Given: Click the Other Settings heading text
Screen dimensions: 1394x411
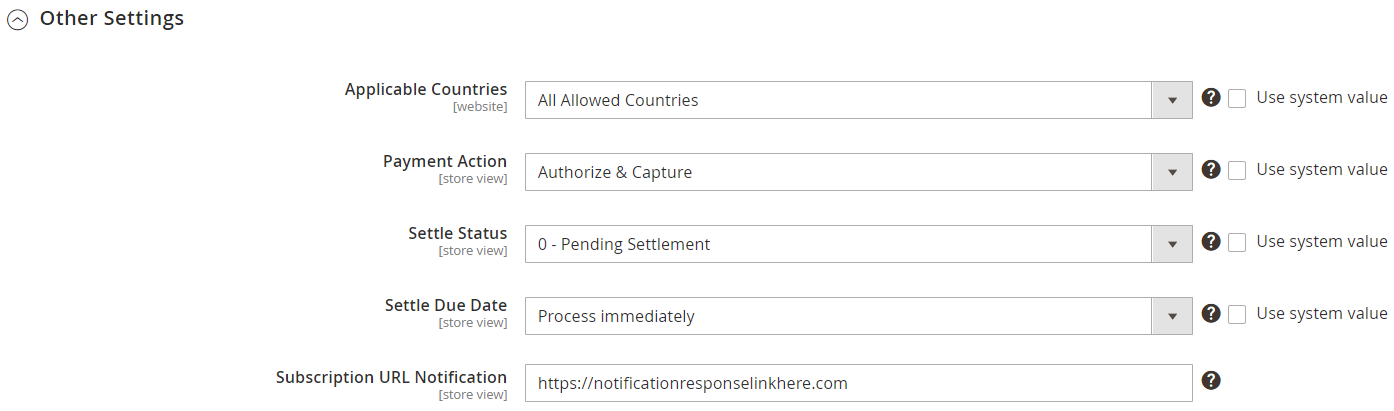Looking at the screenshot, I should (x=112, y=18).
